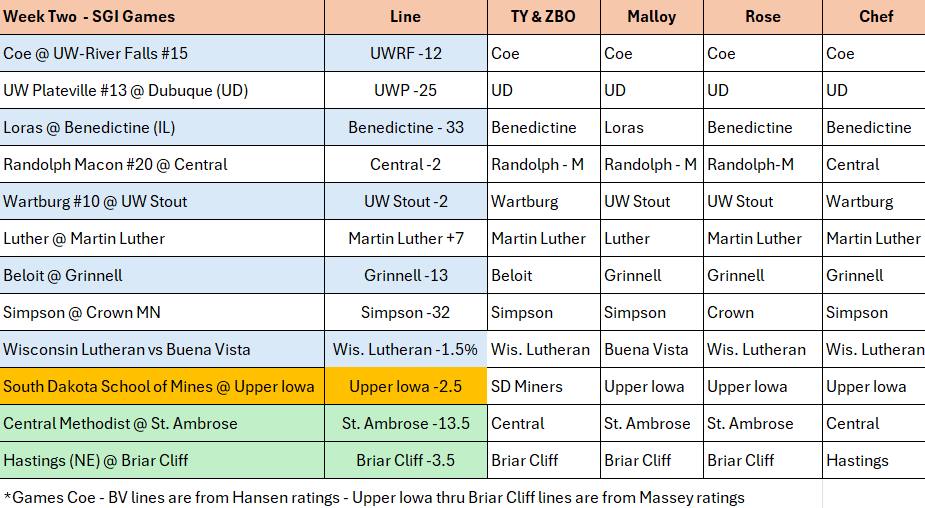Click Rose's "Crown" pick cell

click(762, 313)
